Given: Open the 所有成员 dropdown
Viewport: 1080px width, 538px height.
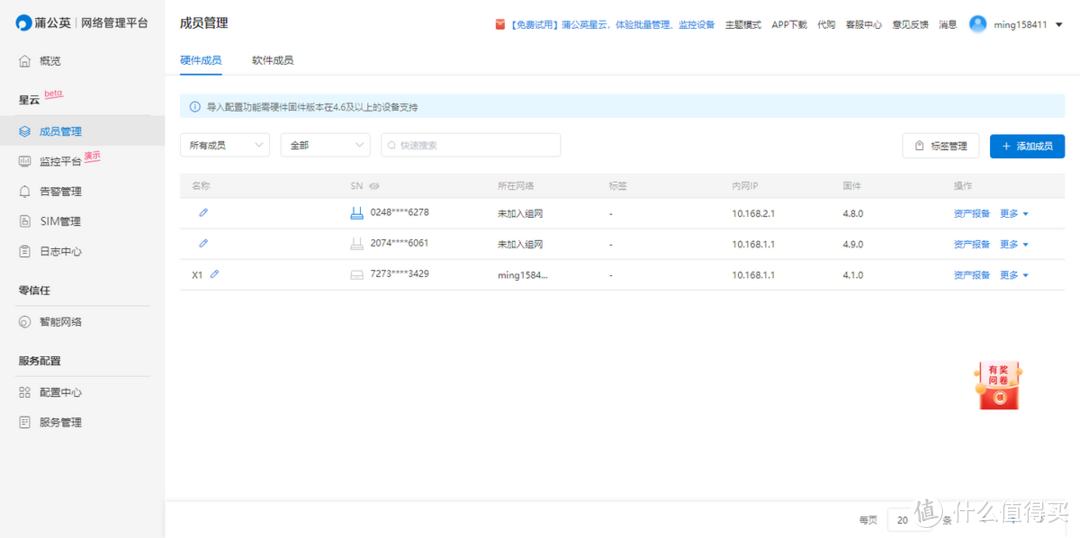Looking at the screenshot, I should pos(225,145).
